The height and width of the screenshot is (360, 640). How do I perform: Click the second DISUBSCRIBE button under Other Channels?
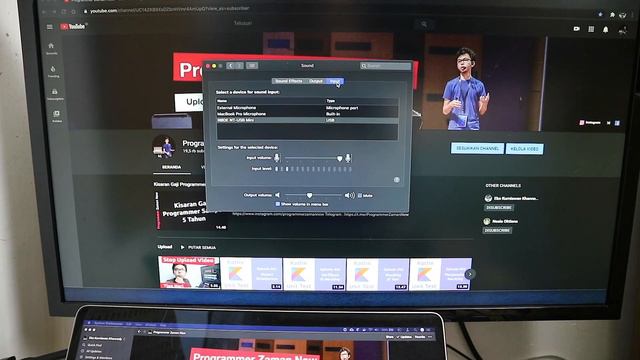[497, 230]
